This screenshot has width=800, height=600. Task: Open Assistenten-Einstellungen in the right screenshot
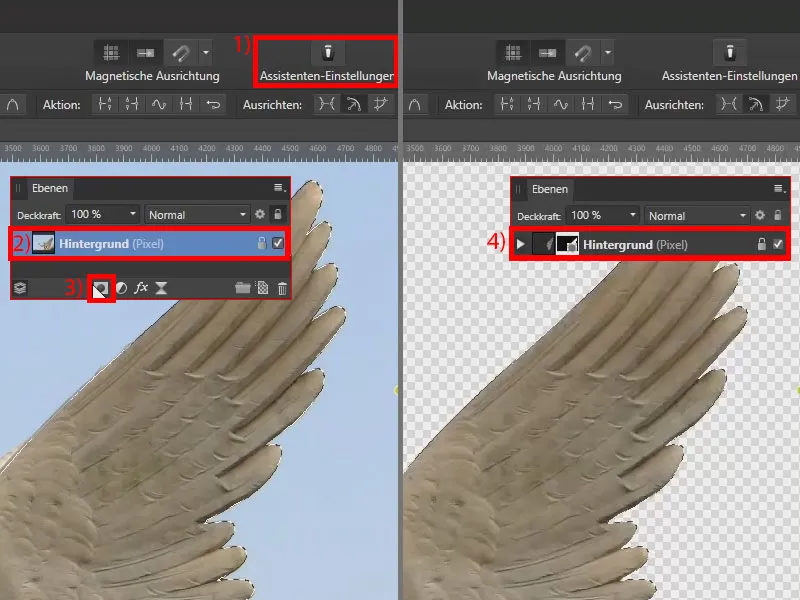coord(730,63)
